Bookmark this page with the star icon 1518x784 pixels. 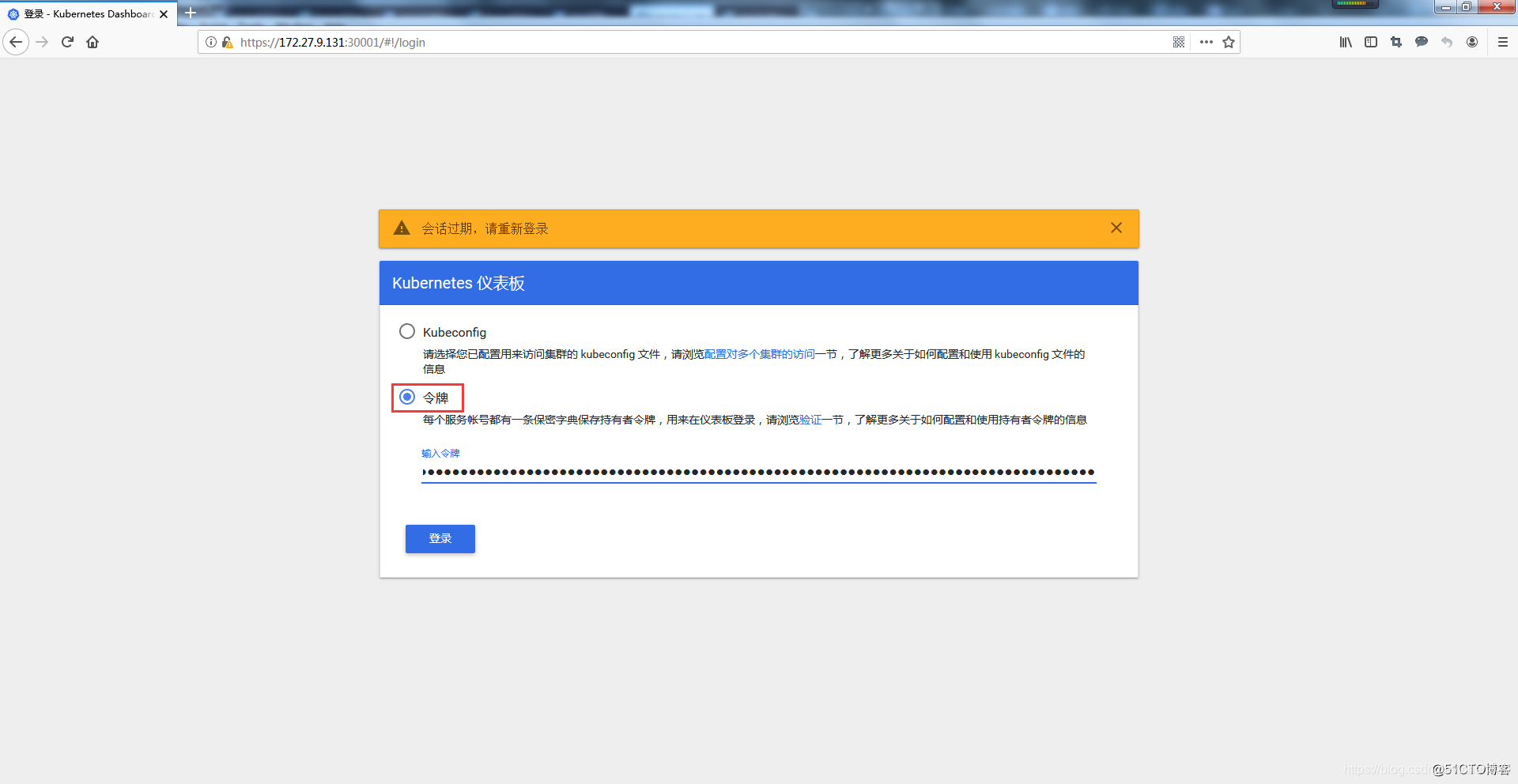pyautogui.click(x=1229, y=42)
